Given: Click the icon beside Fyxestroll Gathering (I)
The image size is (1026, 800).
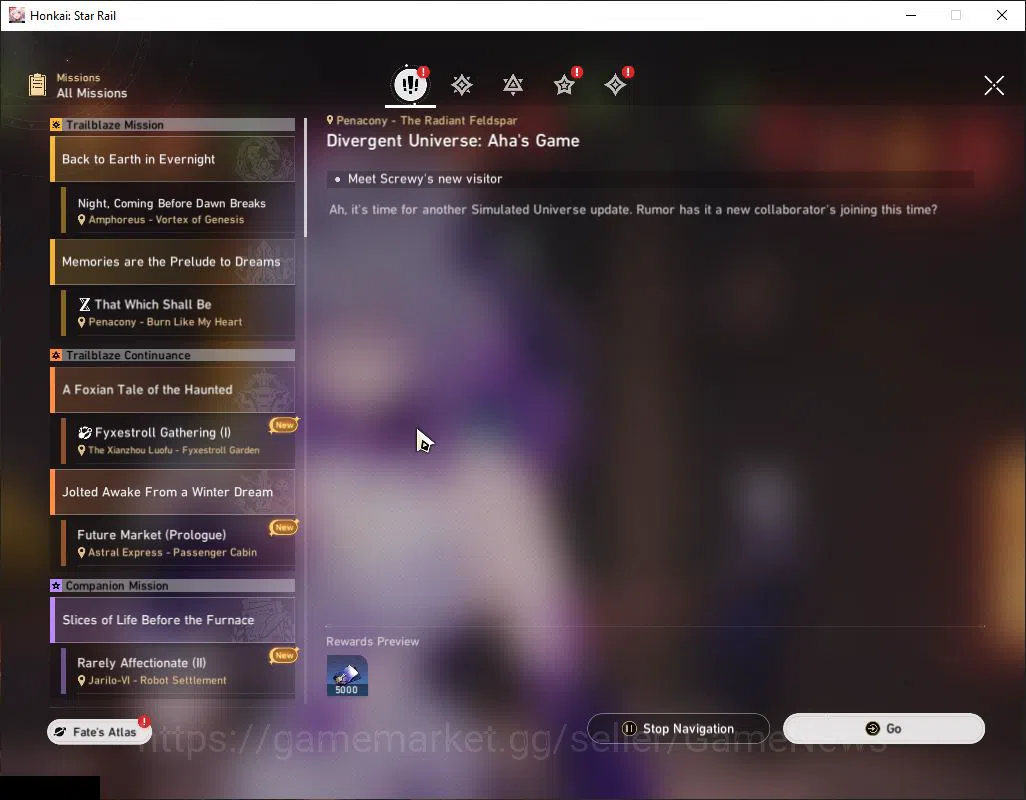Looking at the screenshot, I should click(85, 432).
